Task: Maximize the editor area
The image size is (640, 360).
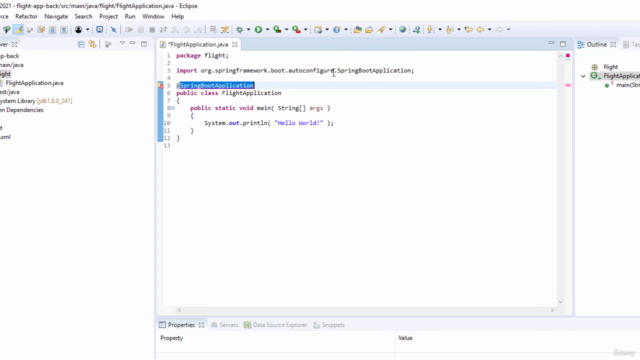Action: [x=563, y=44]
